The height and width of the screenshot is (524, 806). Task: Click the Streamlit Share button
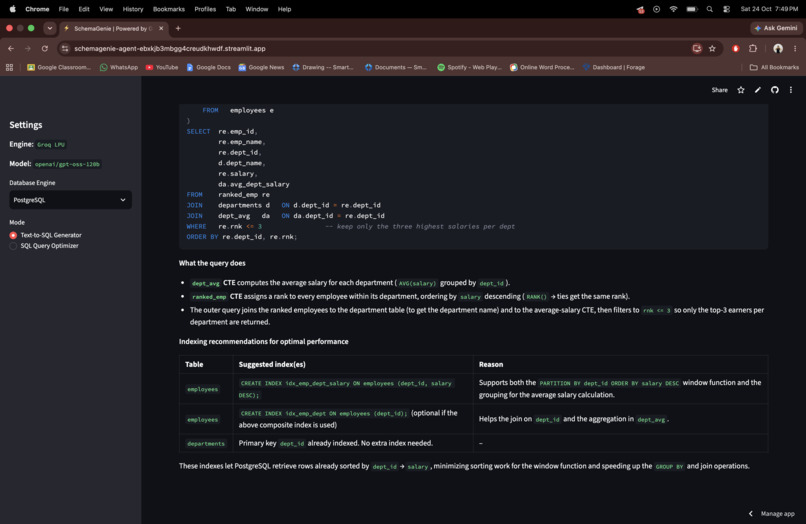719,90
